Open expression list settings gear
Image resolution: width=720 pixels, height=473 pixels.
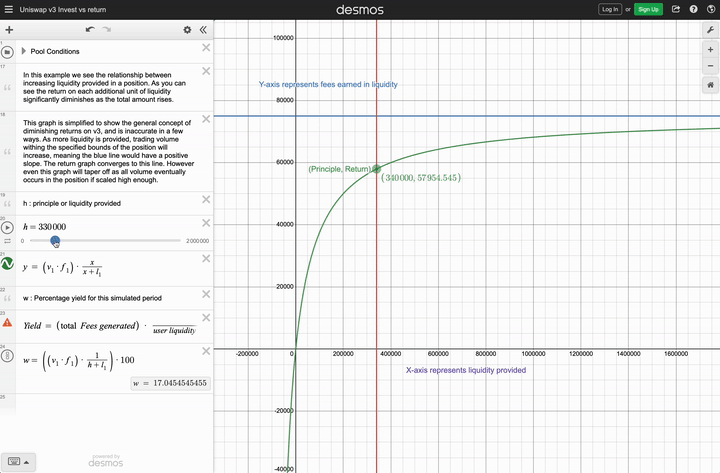pos(187,30)
